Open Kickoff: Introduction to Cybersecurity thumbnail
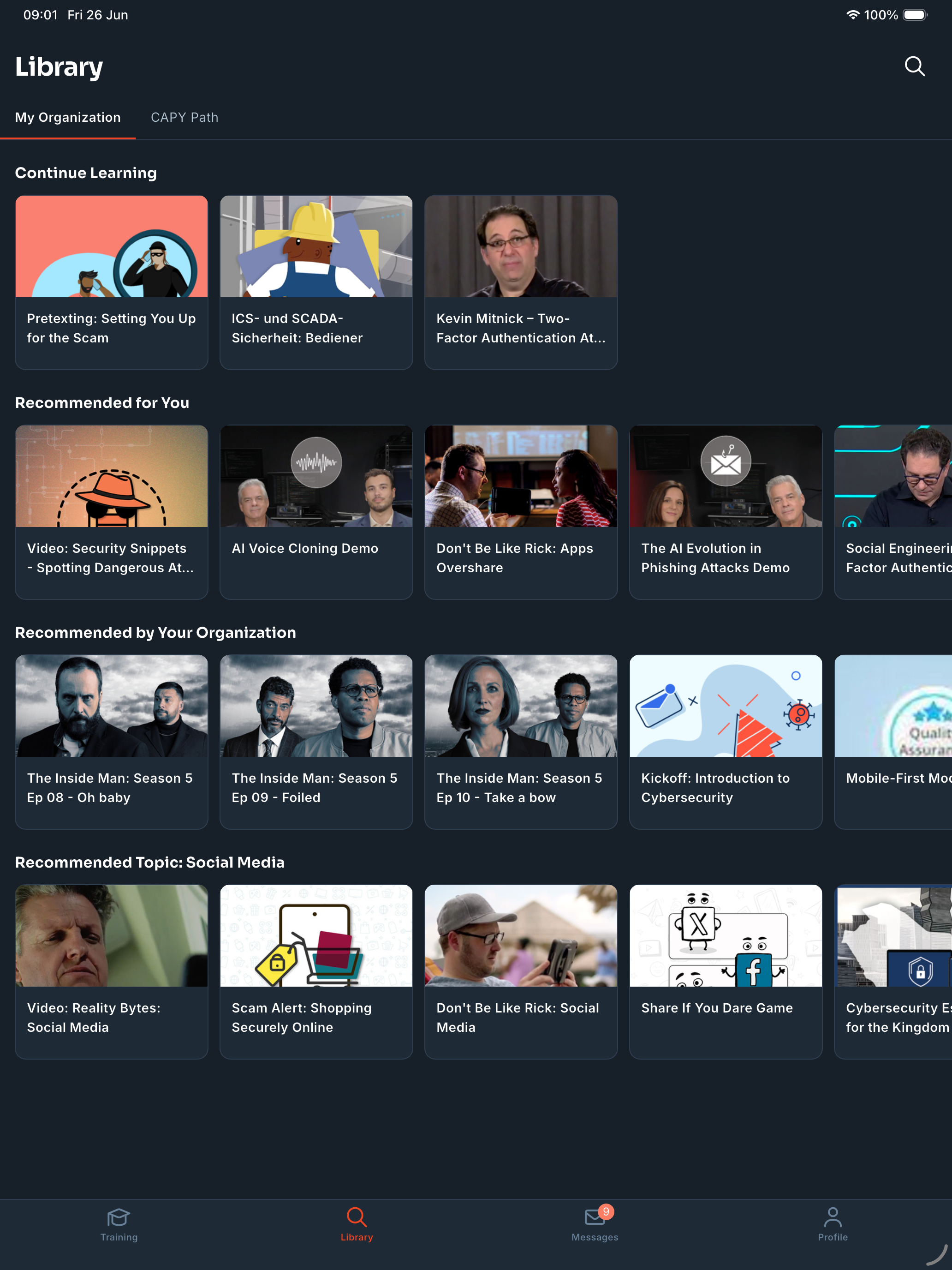Viewport: 952px width, 1270px height. 726,706
